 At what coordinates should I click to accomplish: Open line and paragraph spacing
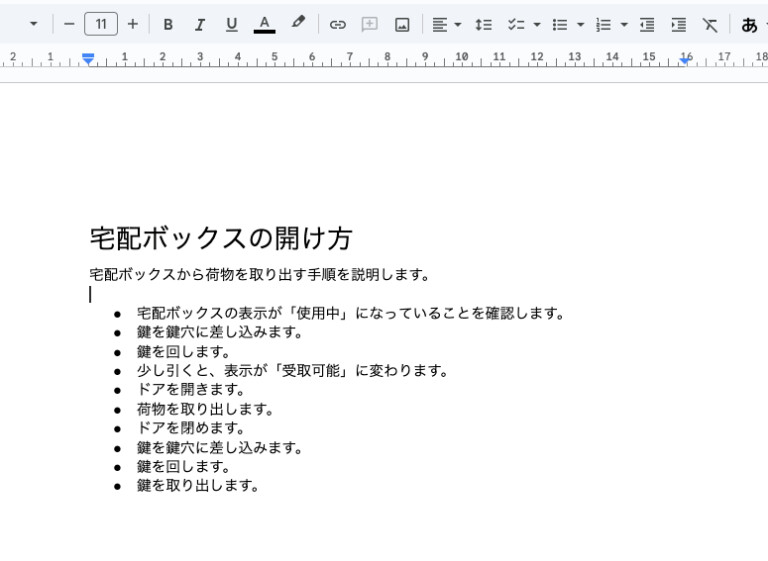[483, 24]
